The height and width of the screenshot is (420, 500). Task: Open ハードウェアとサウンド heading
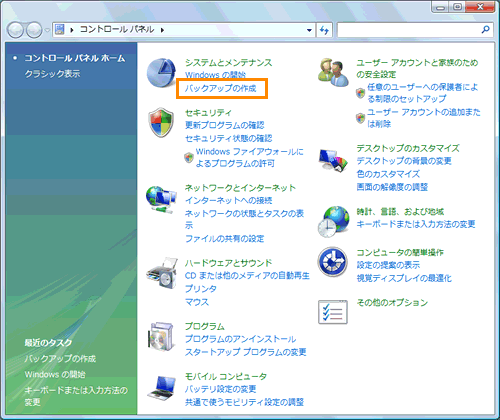229,263
